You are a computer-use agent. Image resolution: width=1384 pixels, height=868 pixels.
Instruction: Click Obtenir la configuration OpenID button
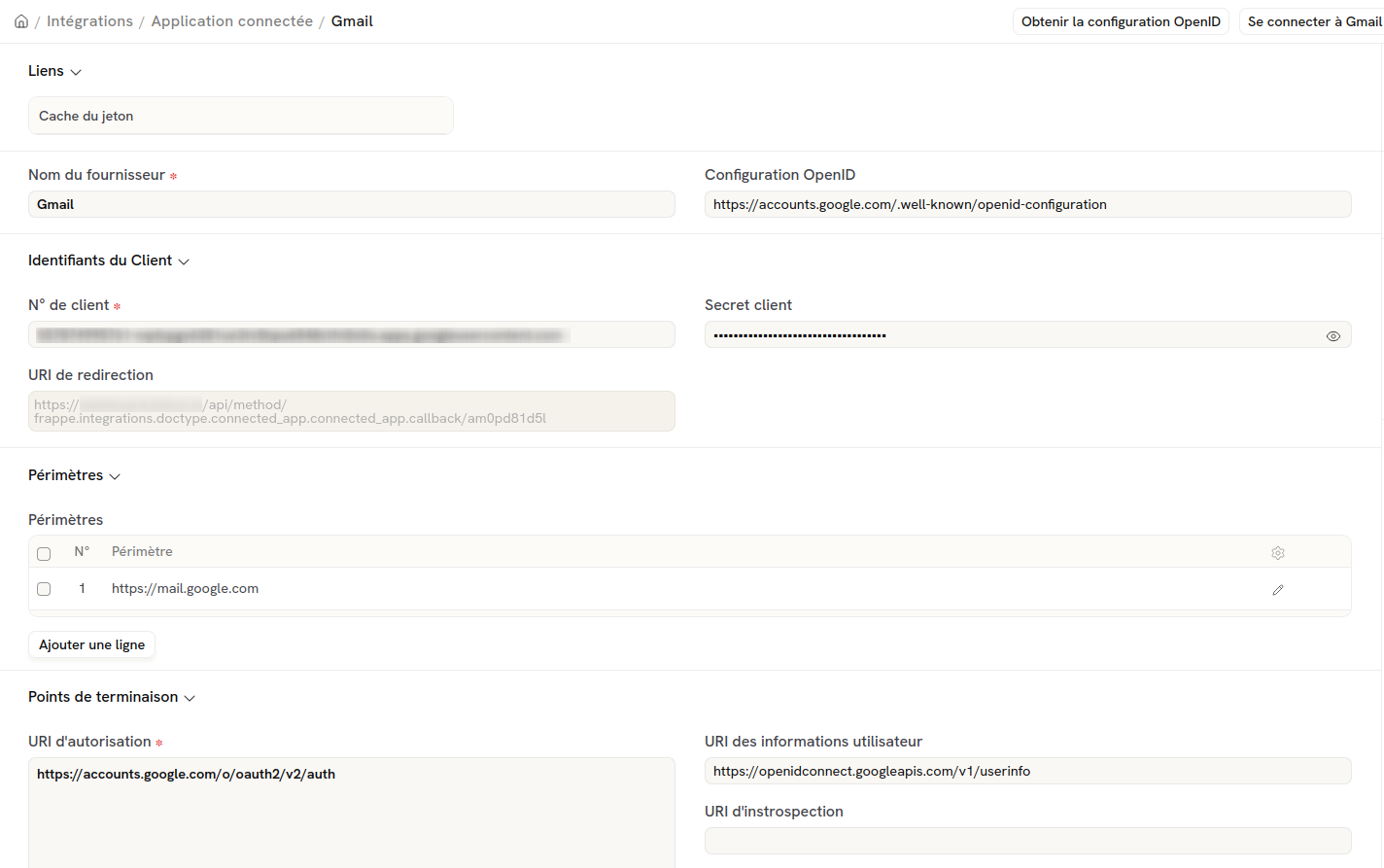click(x=1121, y=21)
